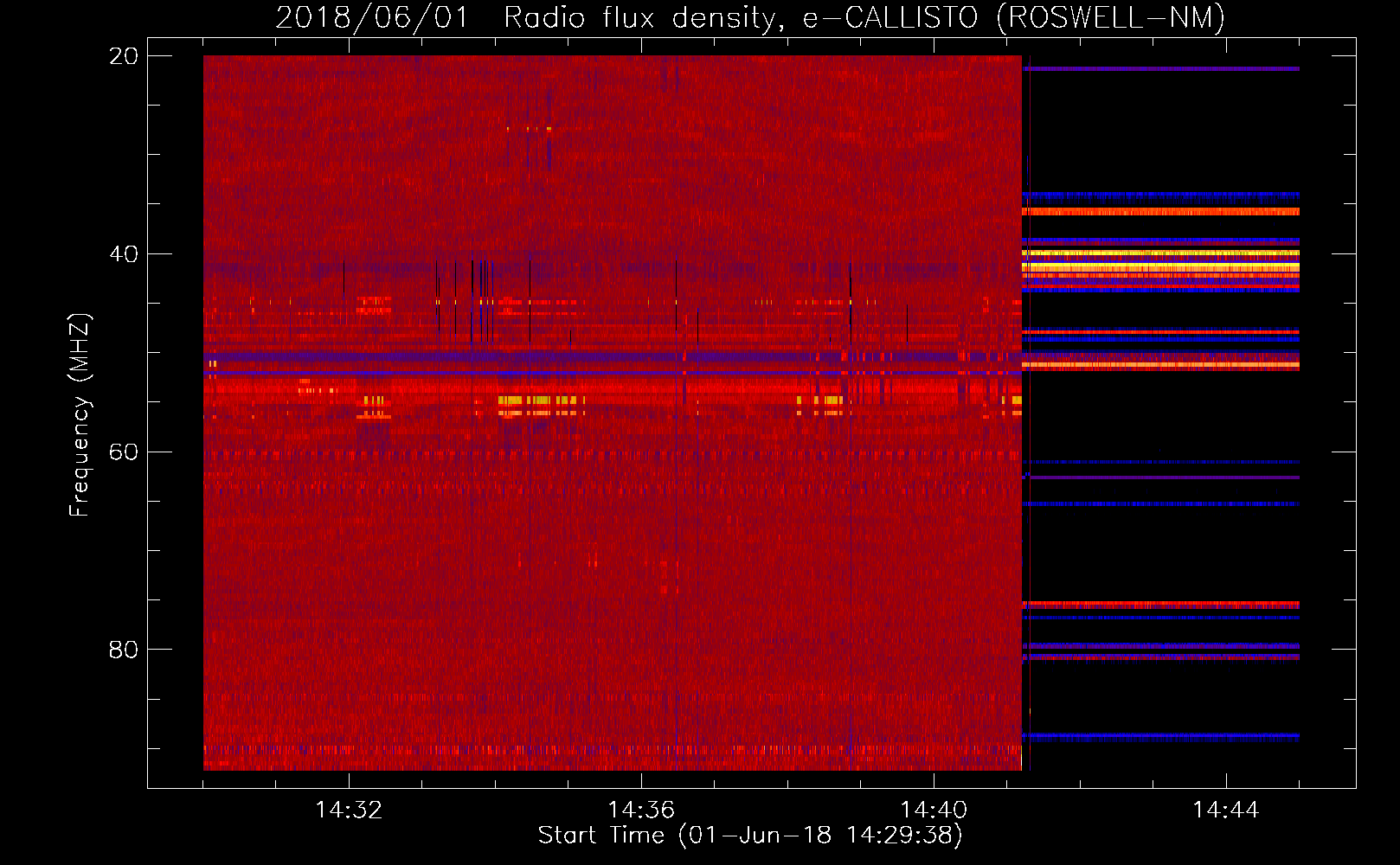Click the purple horizontal line near 21 MHz
Viewport: 1400px width, 865px height.
(1160, 68)
